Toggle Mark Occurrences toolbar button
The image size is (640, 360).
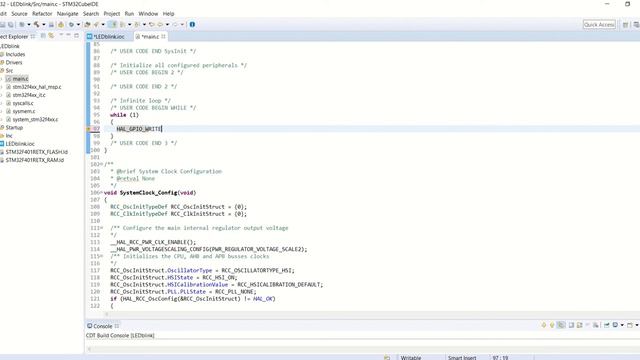(113, 24)
